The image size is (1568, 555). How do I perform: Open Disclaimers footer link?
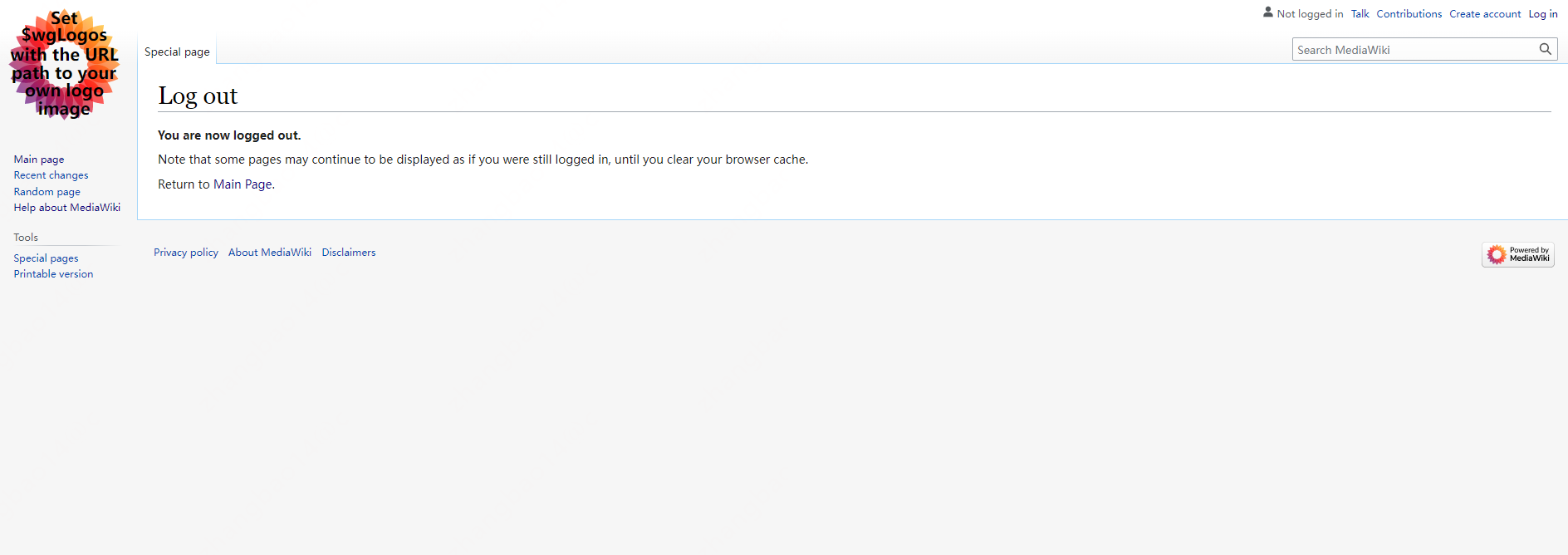click(x=349, y=253)
